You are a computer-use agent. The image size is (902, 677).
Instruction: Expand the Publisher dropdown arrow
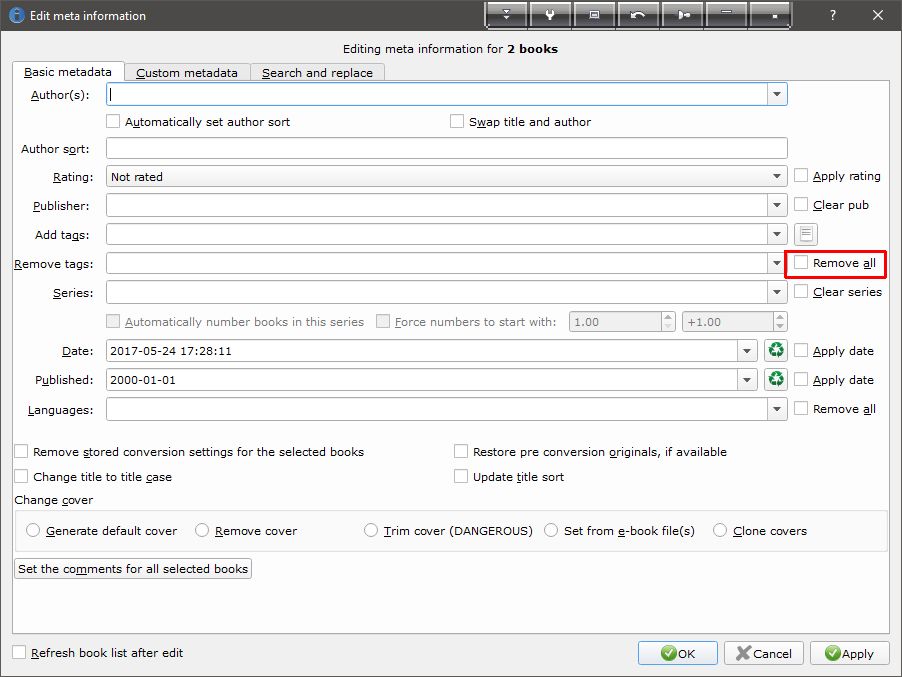(x=777, y=205)
